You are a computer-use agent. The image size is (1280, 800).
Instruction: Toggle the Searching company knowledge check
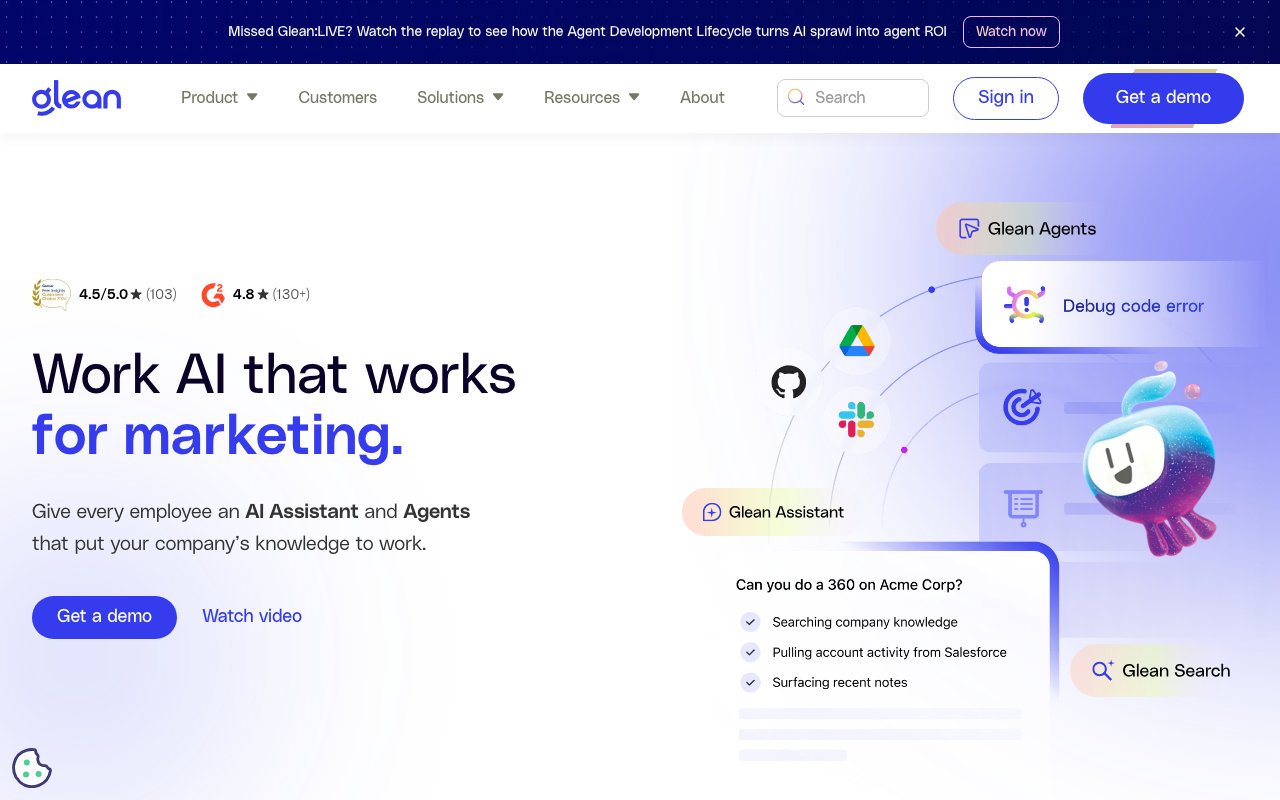tap(750, 622)
